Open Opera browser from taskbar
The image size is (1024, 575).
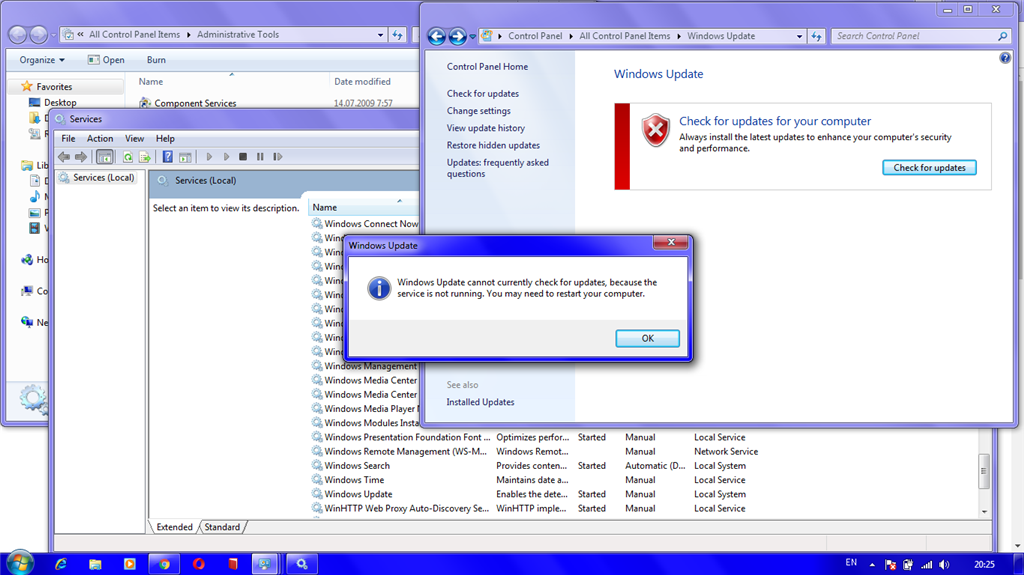pyautogui.click(x=199, y=564)
